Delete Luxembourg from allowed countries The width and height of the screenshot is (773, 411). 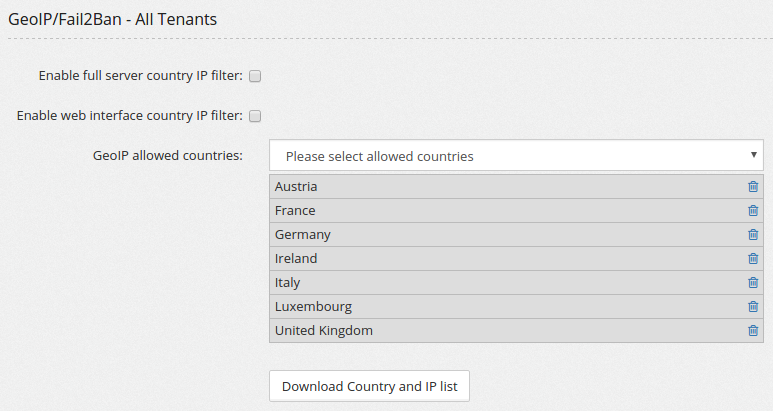pyautogui.click(x=753, y=307)
